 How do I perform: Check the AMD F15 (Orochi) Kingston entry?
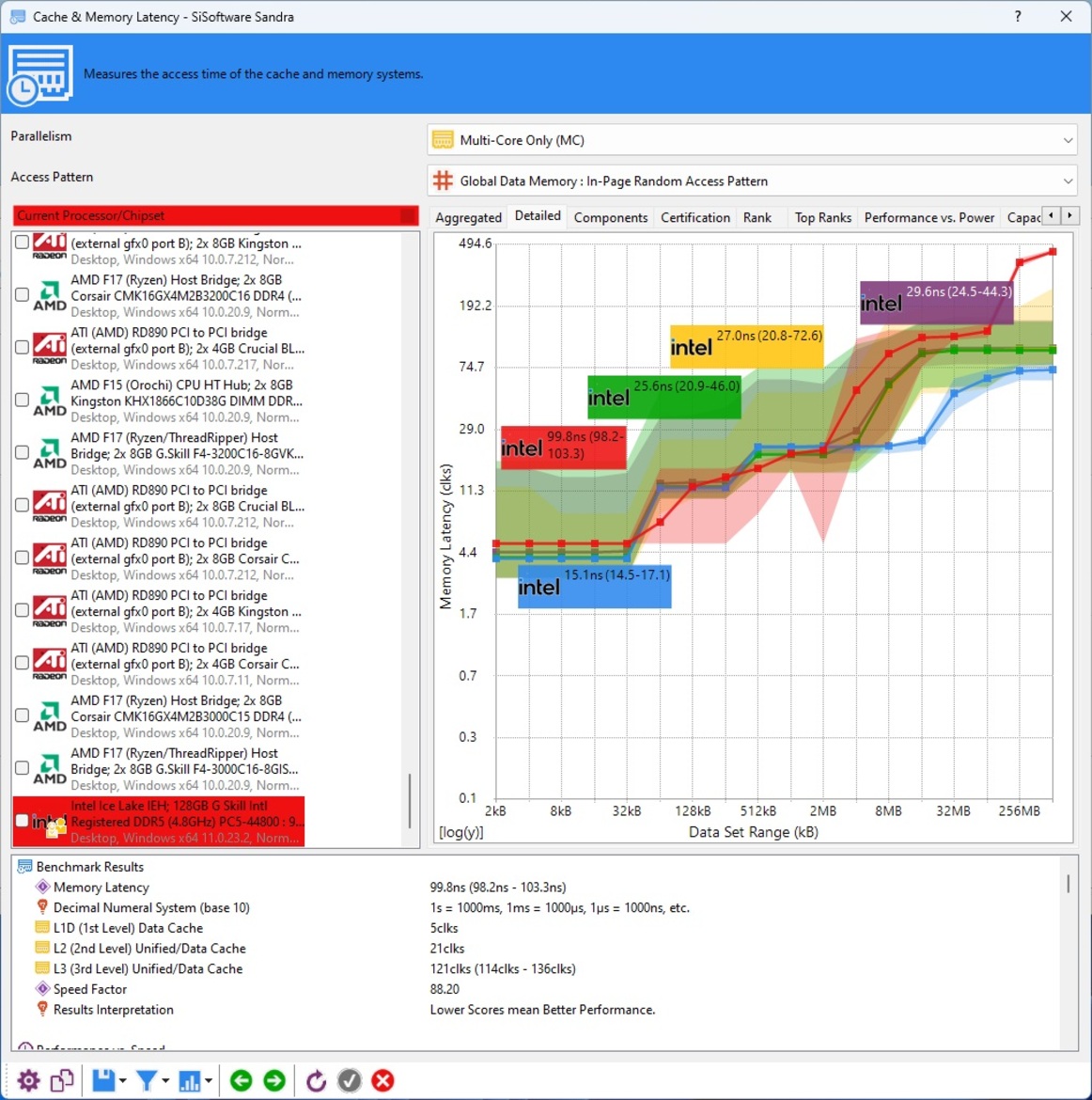coord(22,400)
